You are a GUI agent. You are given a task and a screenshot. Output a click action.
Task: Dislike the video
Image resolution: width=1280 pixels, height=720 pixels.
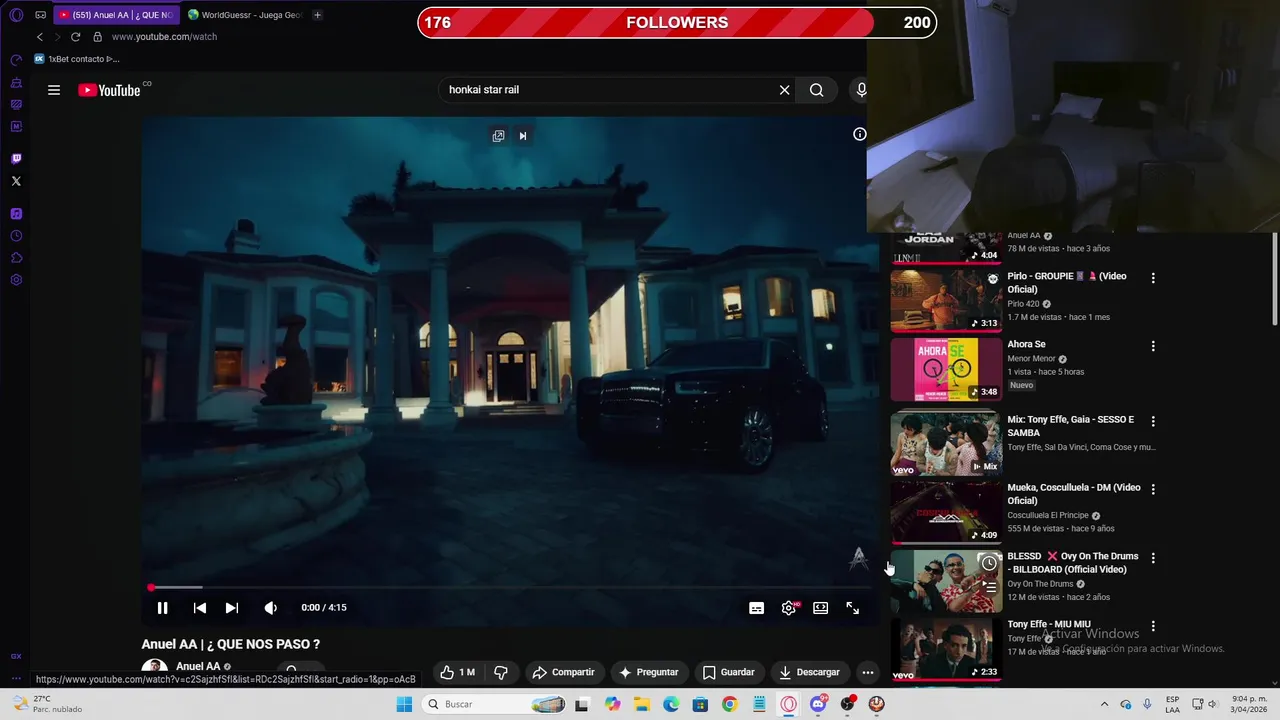coord(501,672)
